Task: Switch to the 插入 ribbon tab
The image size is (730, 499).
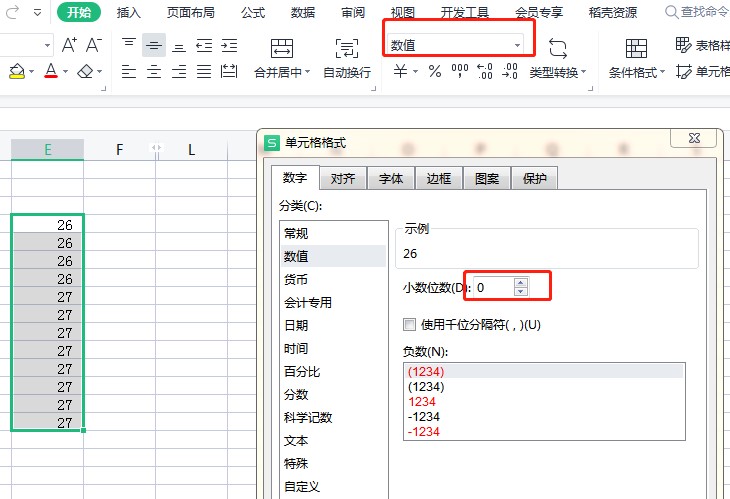Action: pyautogui.click(x=128, y=12)
